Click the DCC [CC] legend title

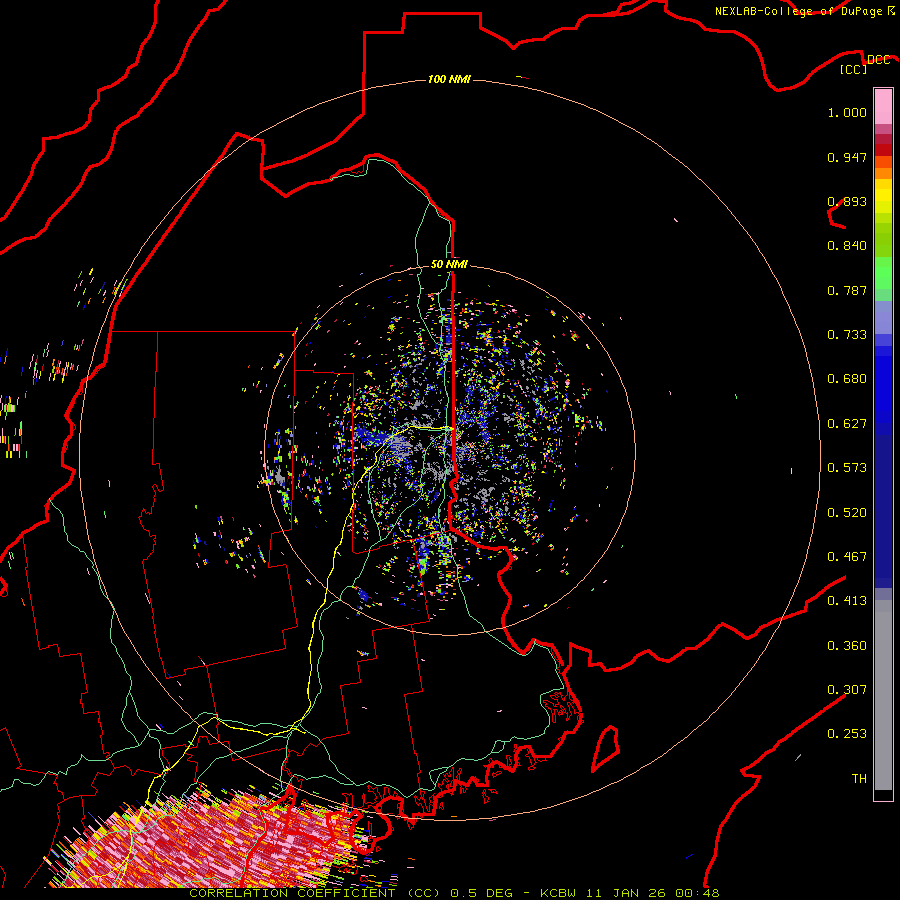point(865,64)
